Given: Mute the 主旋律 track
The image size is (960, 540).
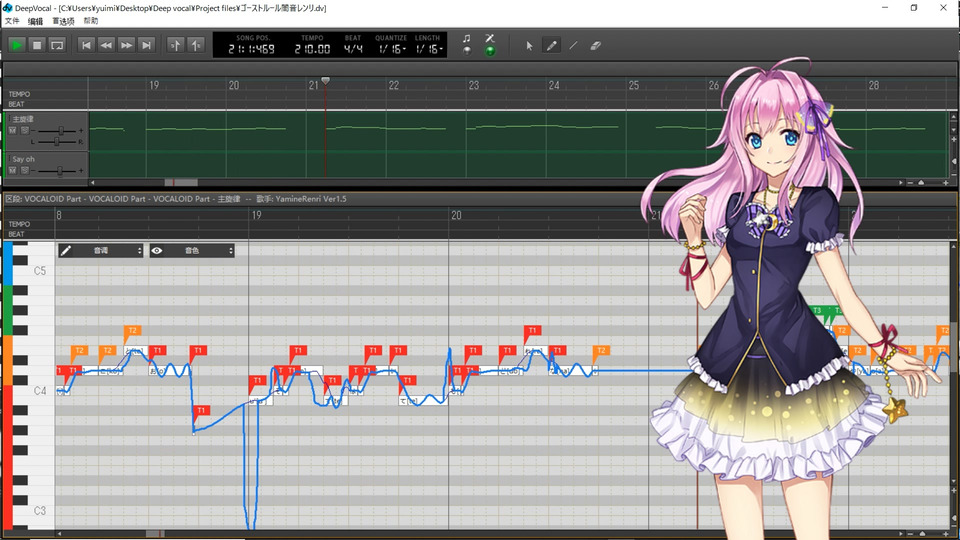Looking at the screenshot, I should (12, 130).
